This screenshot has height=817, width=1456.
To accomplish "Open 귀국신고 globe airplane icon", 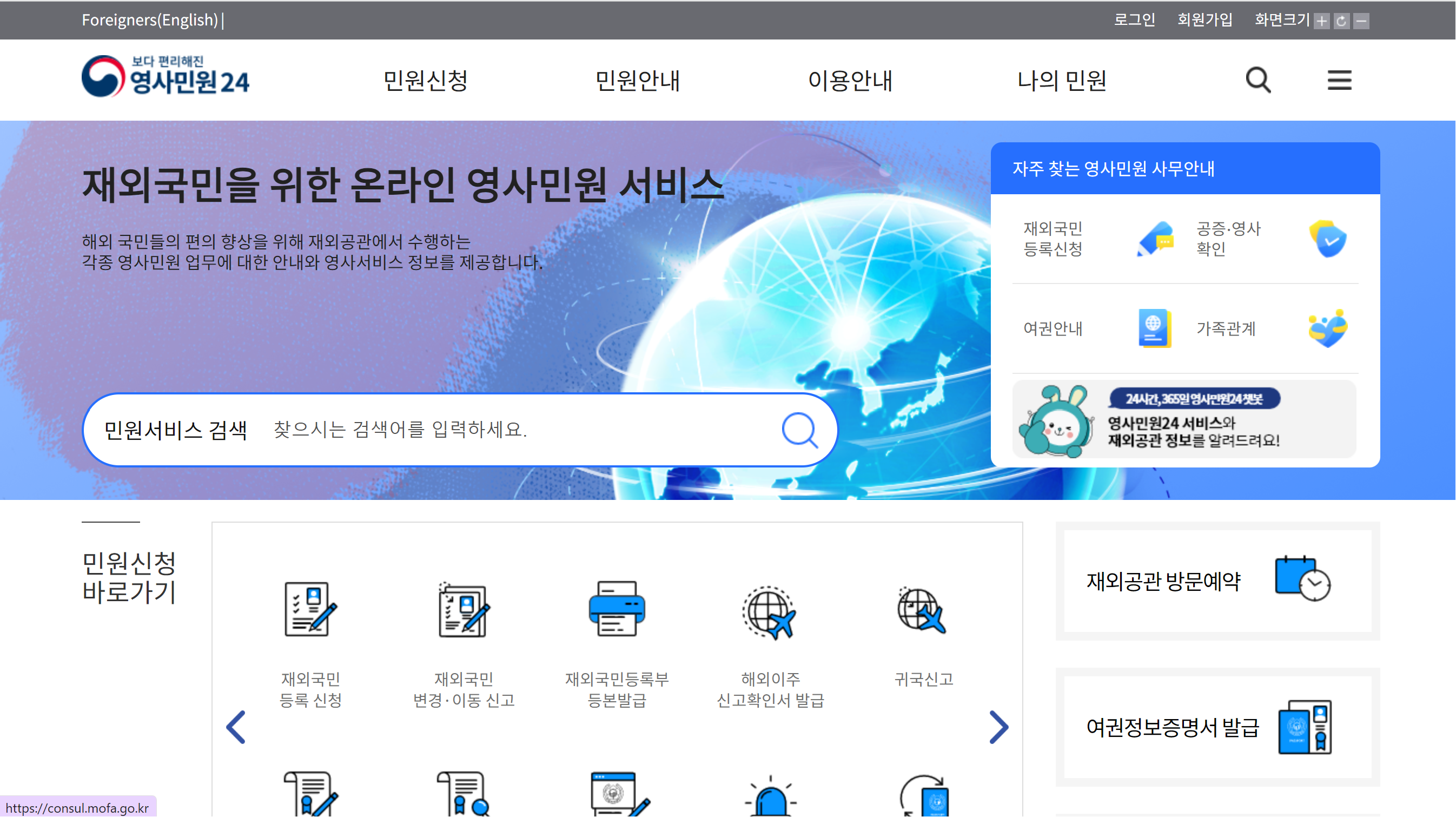I will tap(921, 611).
